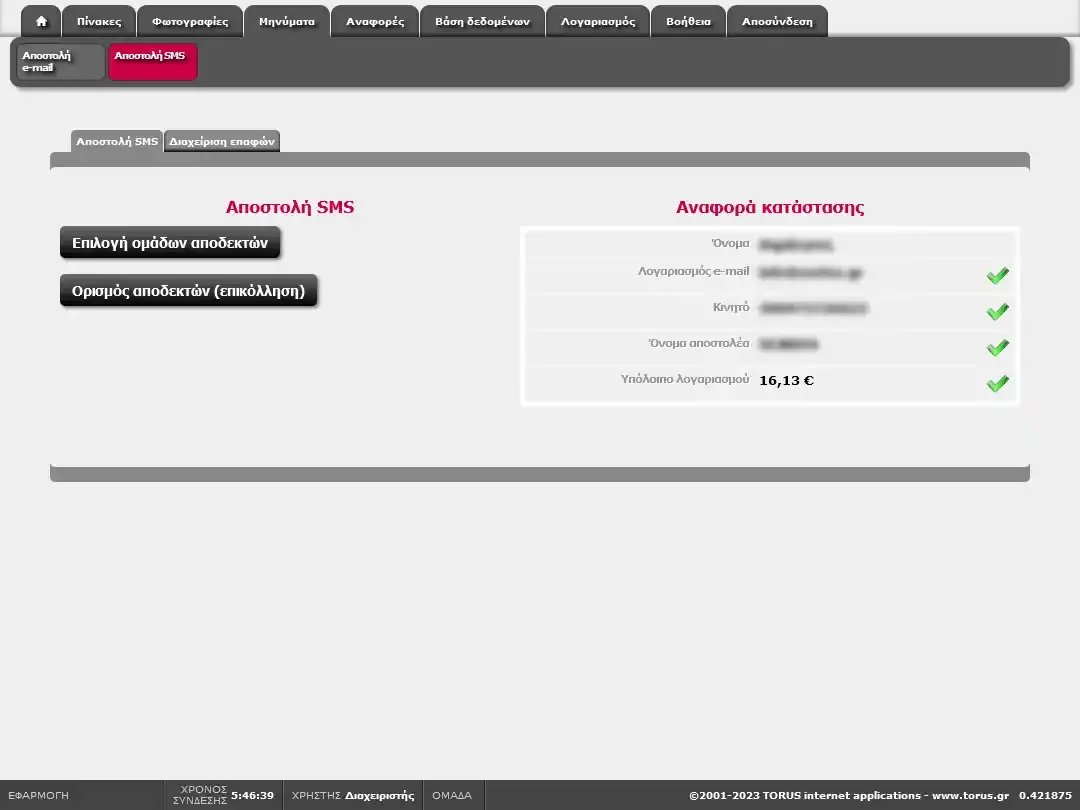Click Αποσύνδεση to log out

click(x=777, y=21)
